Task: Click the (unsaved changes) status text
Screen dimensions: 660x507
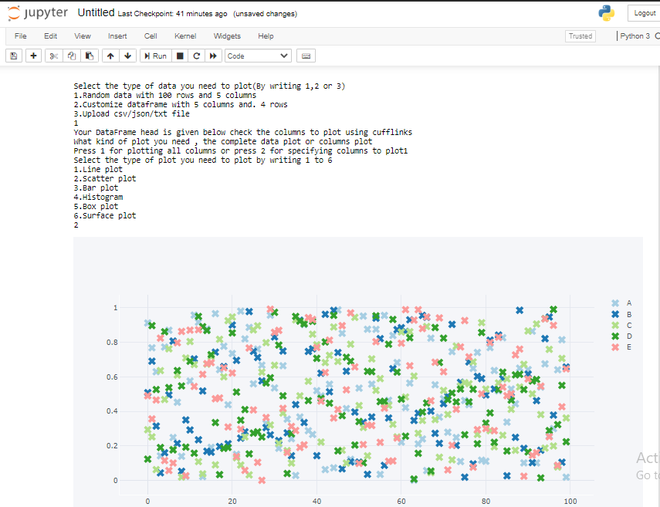Action: (265, 14)
